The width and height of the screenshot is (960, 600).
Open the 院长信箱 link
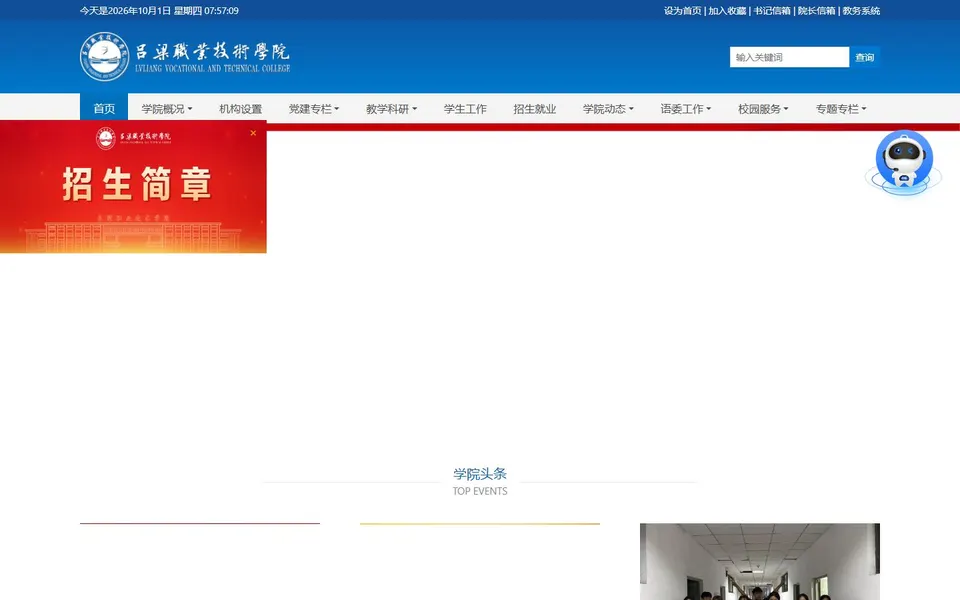816,10
